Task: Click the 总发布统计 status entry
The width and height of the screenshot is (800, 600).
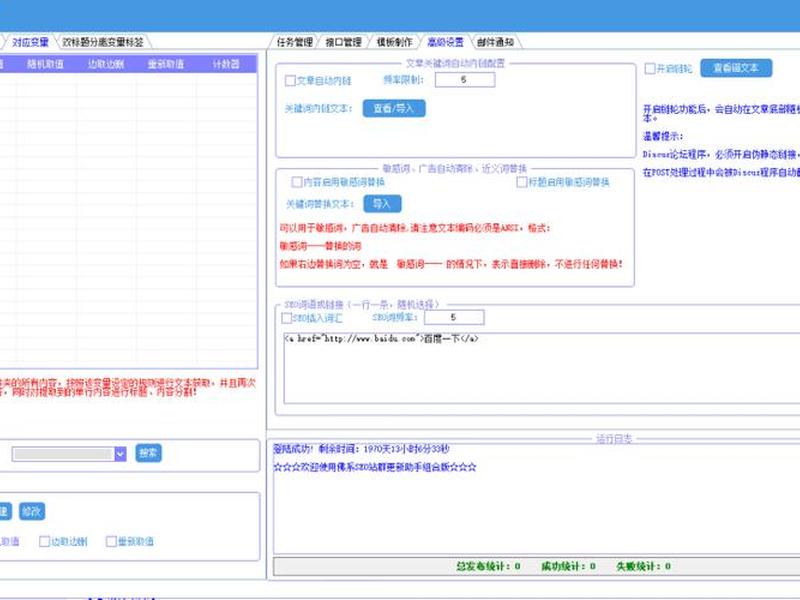Action: tap(488, 566)
